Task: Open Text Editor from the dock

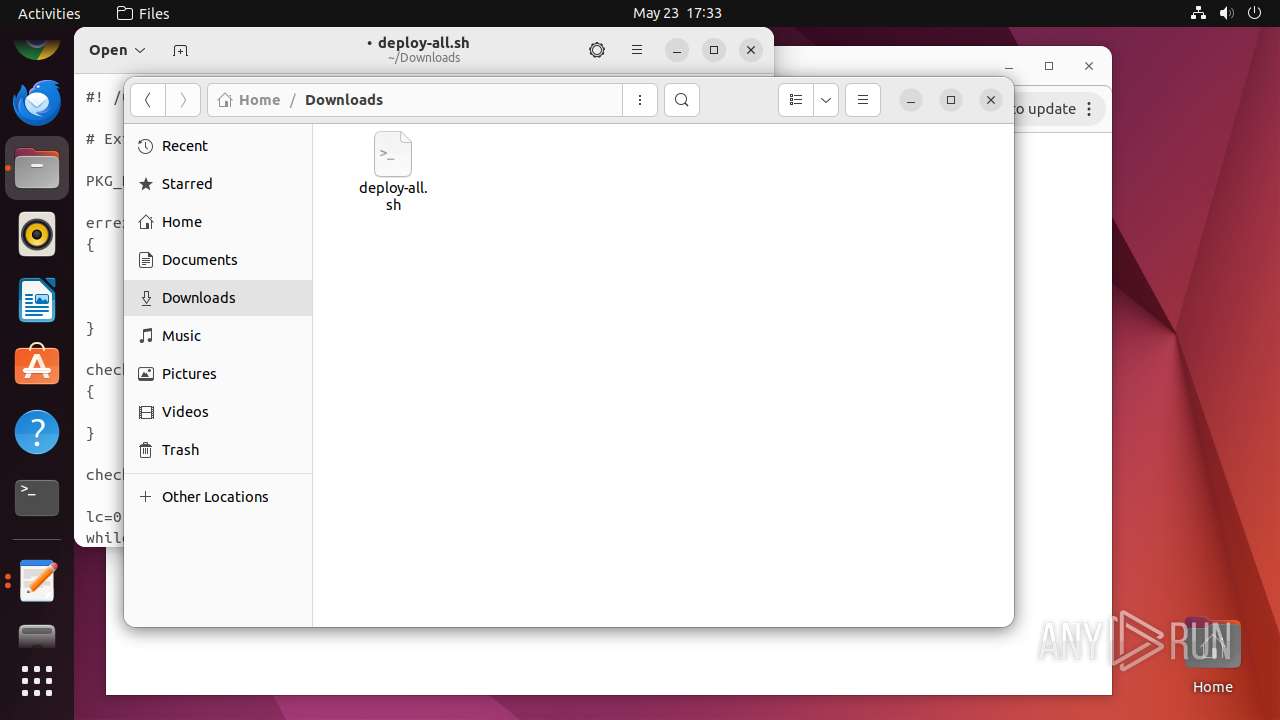Action: tap(37, 581)
